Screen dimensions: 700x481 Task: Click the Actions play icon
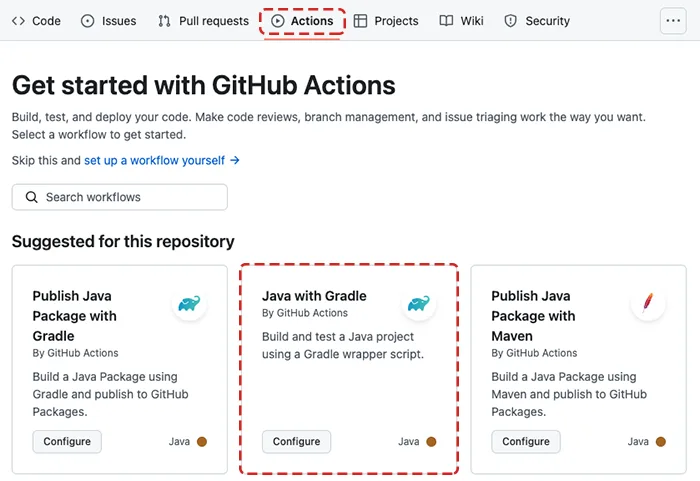point(278,21)
